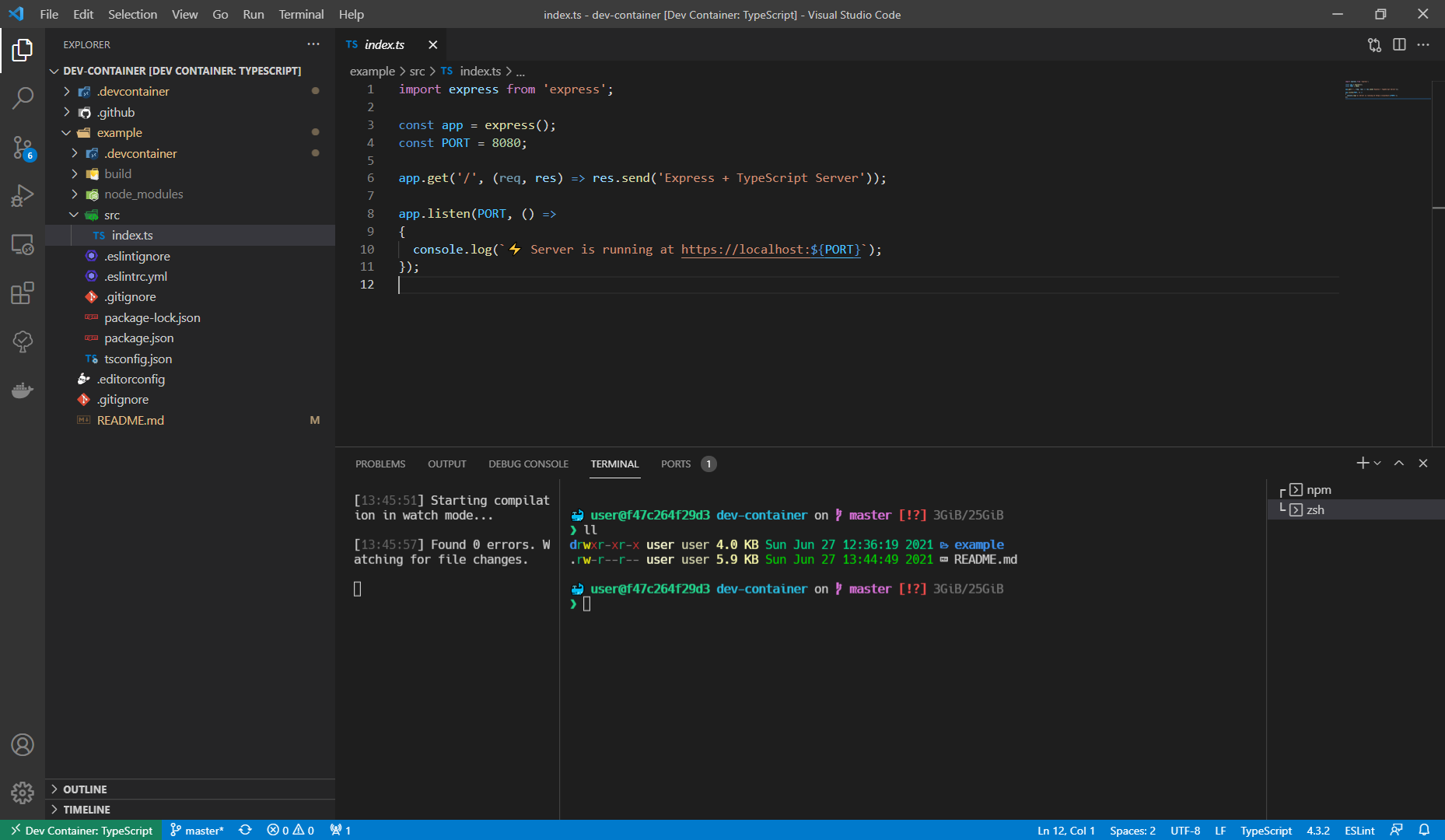Click the src breadcrumb in the editor path
This screenshot has width=1445, height=840.
click(417, 72)
